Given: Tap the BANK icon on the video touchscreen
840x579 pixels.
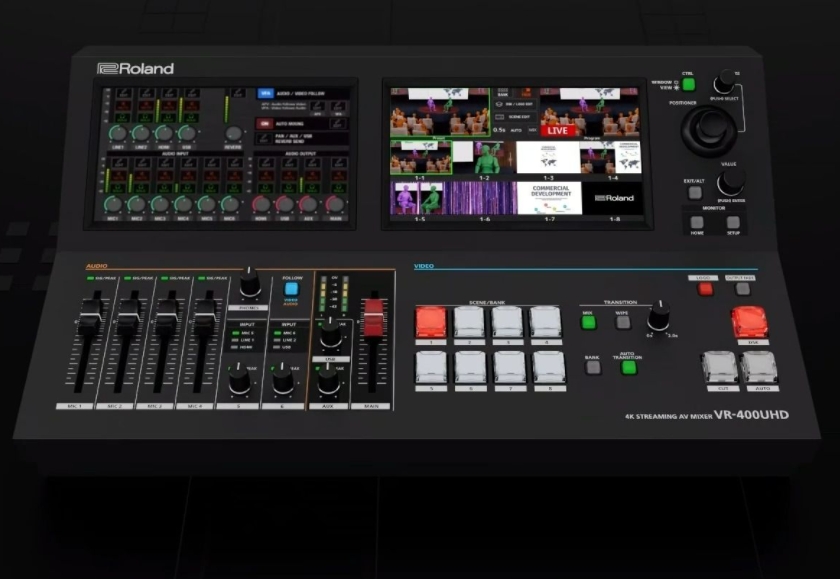Looking at the screenshot, I should [503, 93].
